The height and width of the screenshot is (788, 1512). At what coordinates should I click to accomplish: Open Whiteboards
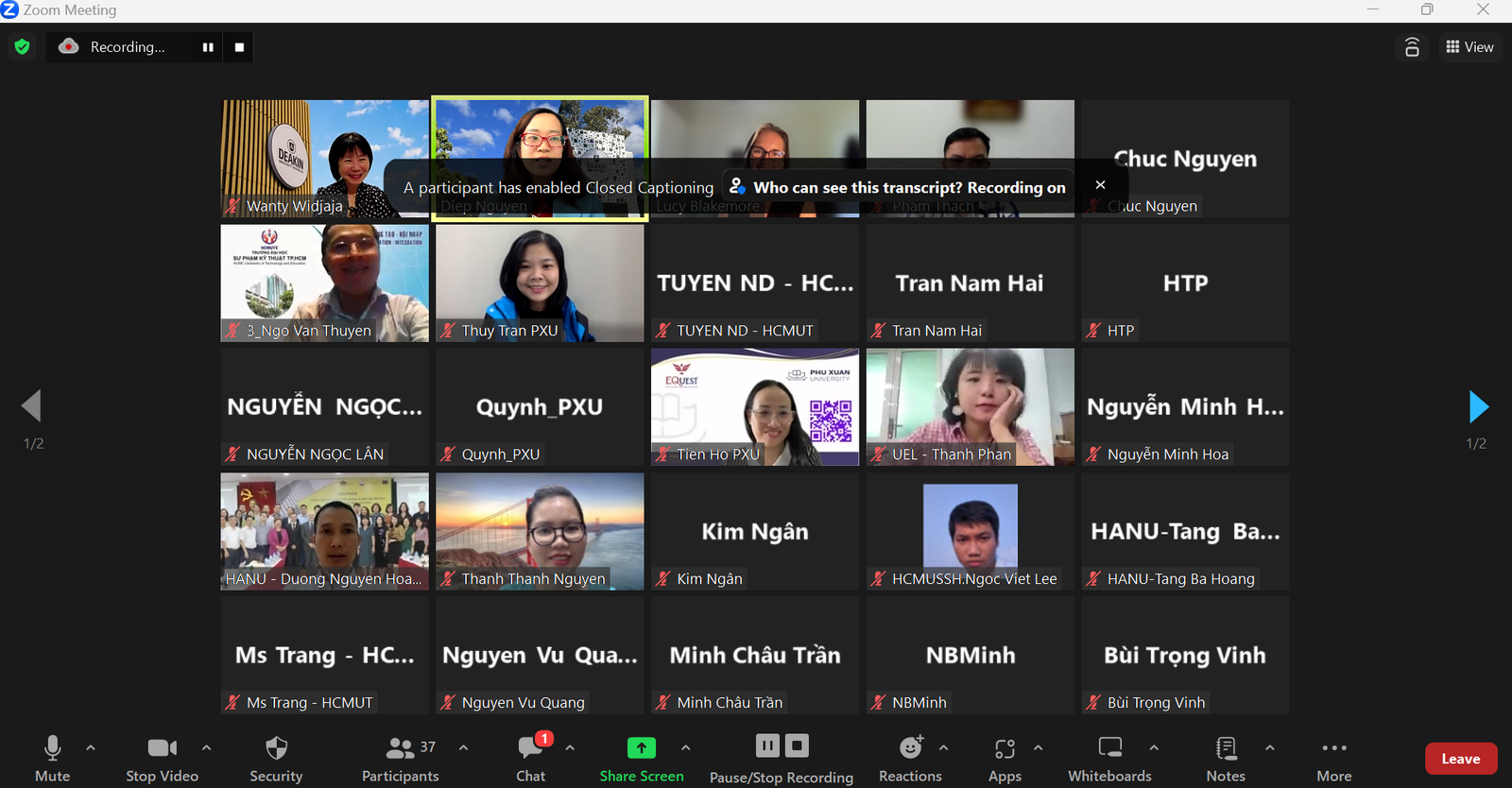[x=1109, y=759]
